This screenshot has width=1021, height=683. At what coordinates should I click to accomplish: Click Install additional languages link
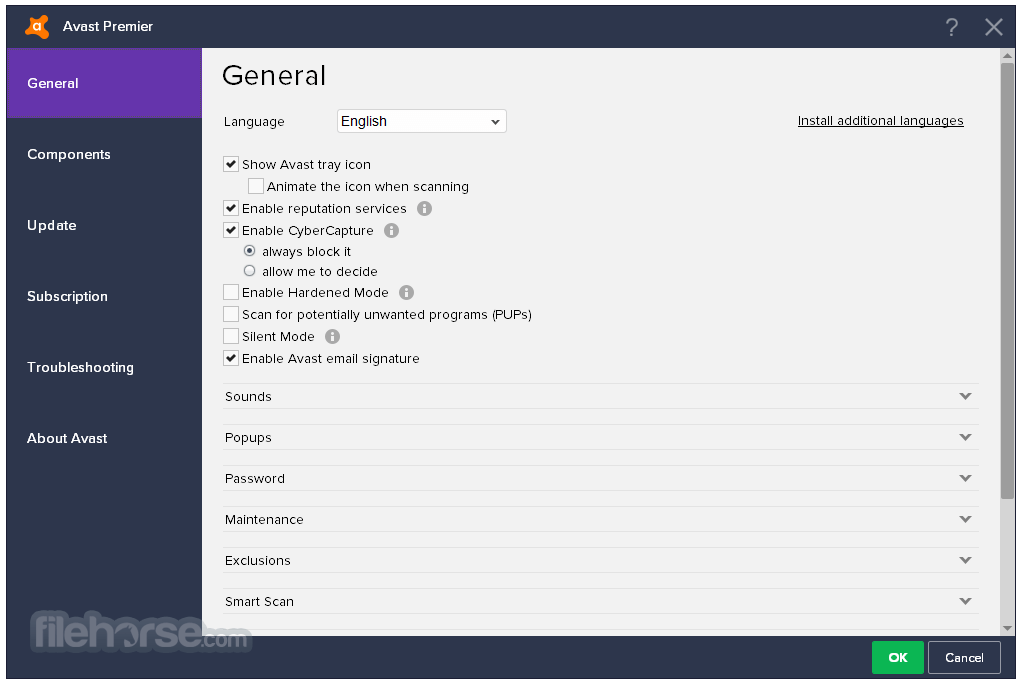(x=880, y=121)
